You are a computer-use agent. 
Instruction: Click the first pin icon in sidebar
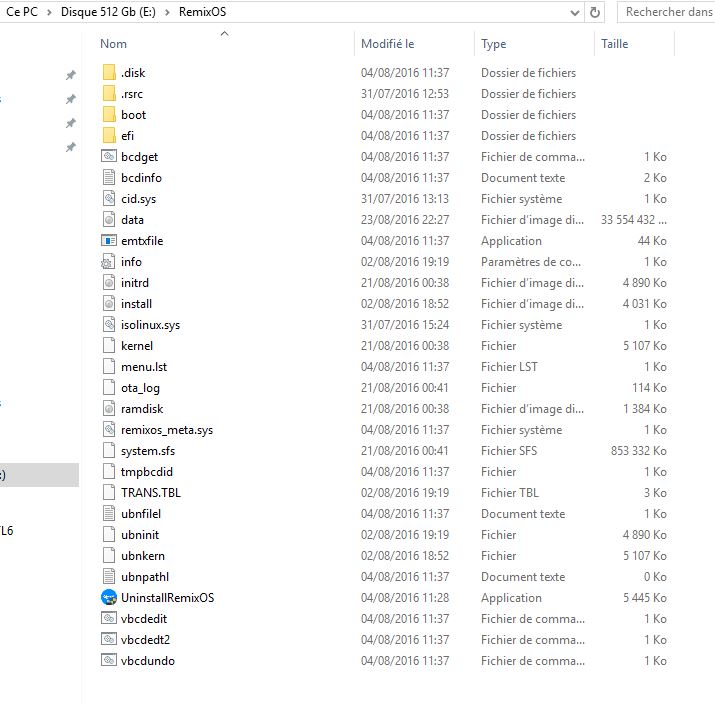[71, 75]
